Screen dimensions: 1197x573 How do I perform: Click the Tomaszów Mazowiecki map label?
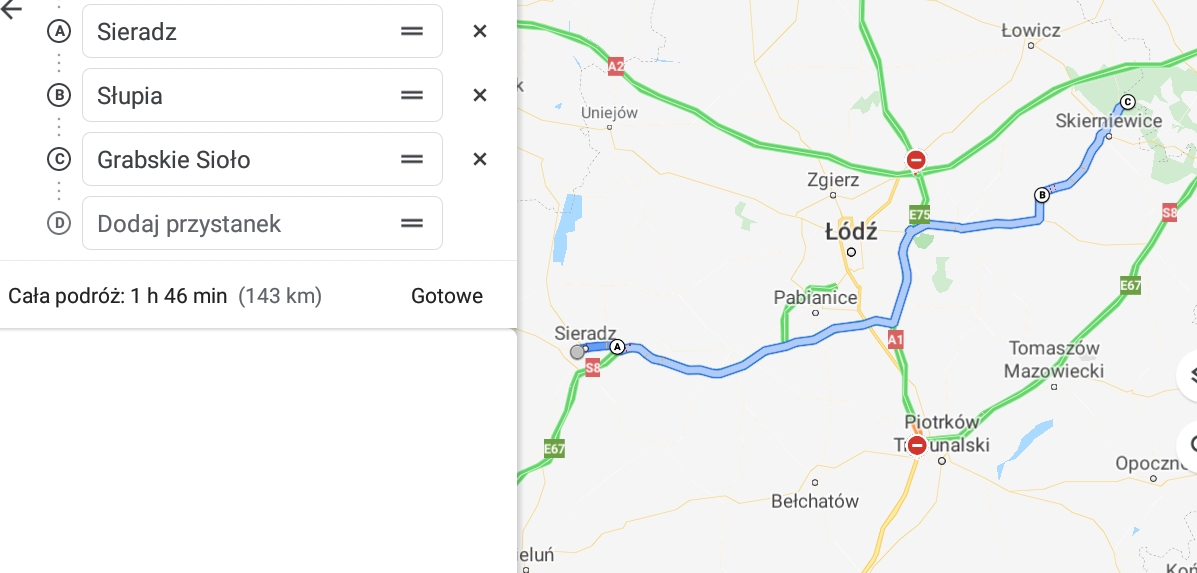(x=1055, y=360)
